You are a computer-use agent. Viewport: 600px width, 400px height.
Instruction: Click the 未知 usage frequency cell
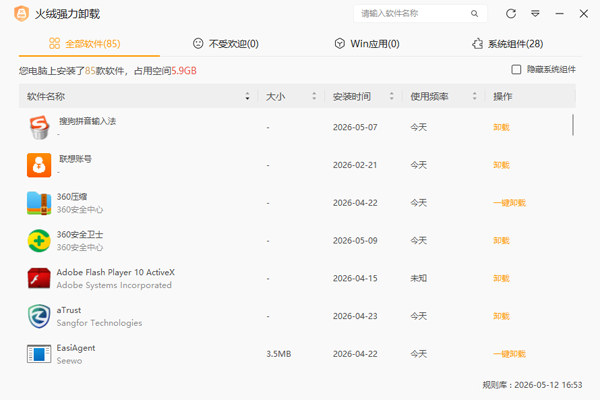click(x=419, y=278)
